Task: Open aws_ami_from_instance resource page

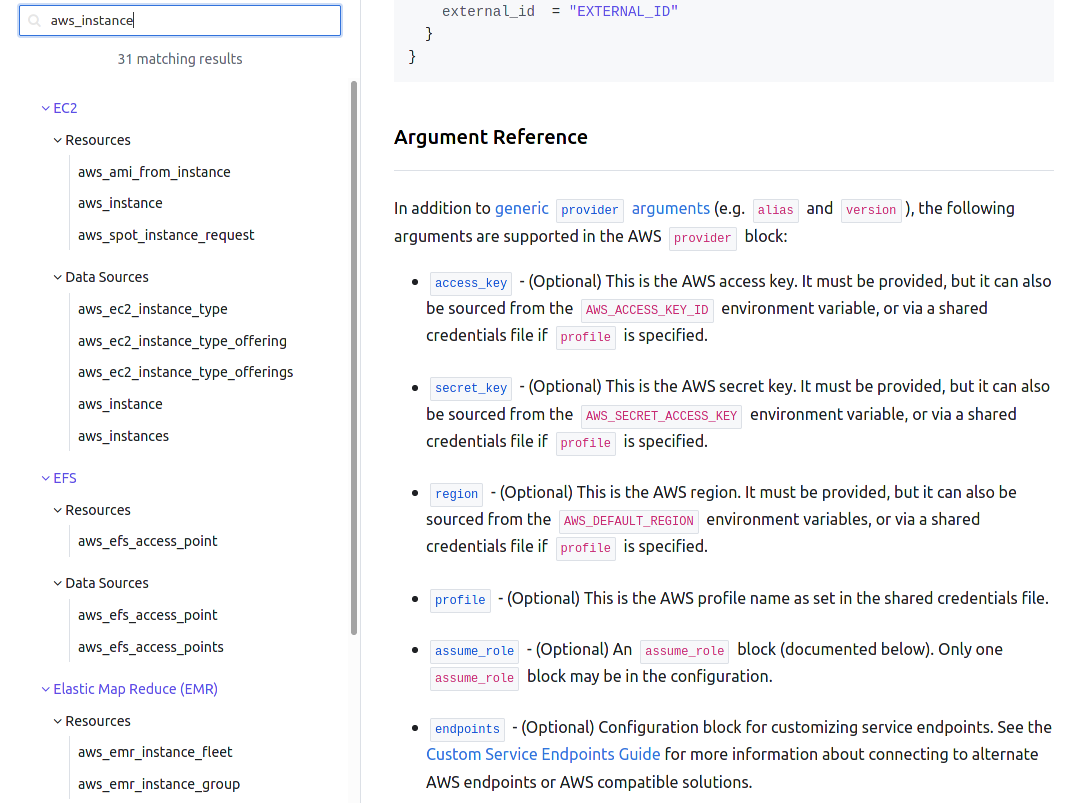Action: 154,172
